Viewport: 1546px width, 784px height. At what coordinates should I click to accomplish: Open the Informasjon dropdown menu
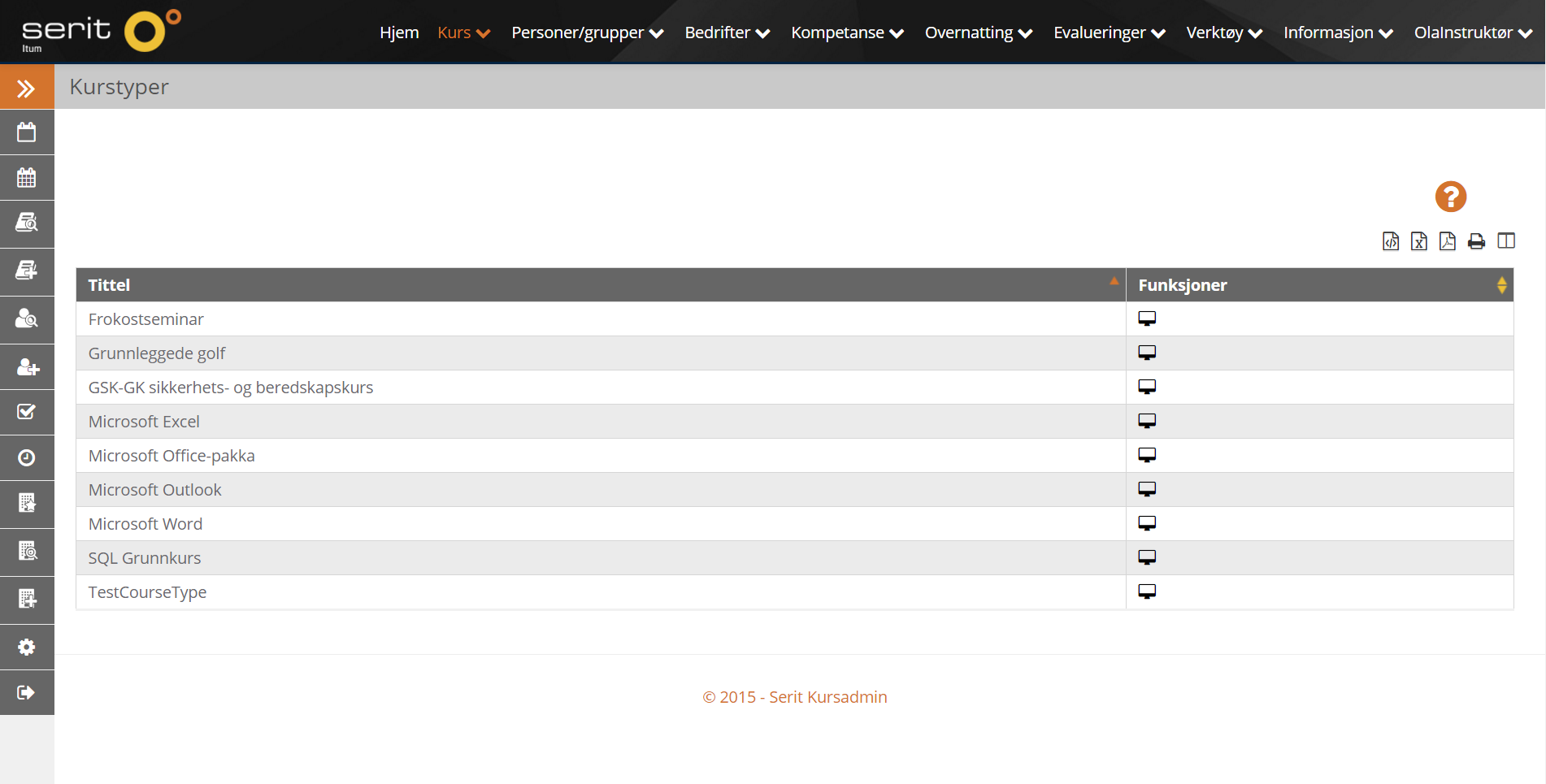[1338, 32]
